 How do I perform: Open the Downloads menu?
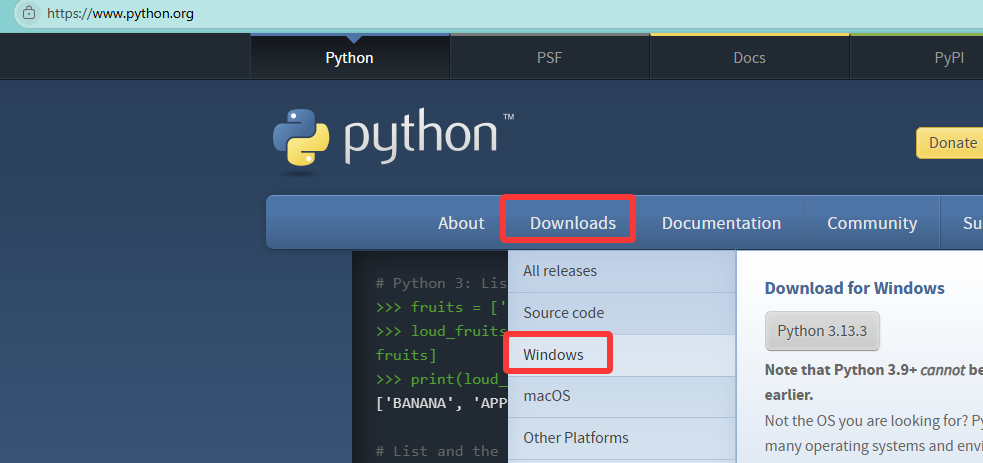573,223
